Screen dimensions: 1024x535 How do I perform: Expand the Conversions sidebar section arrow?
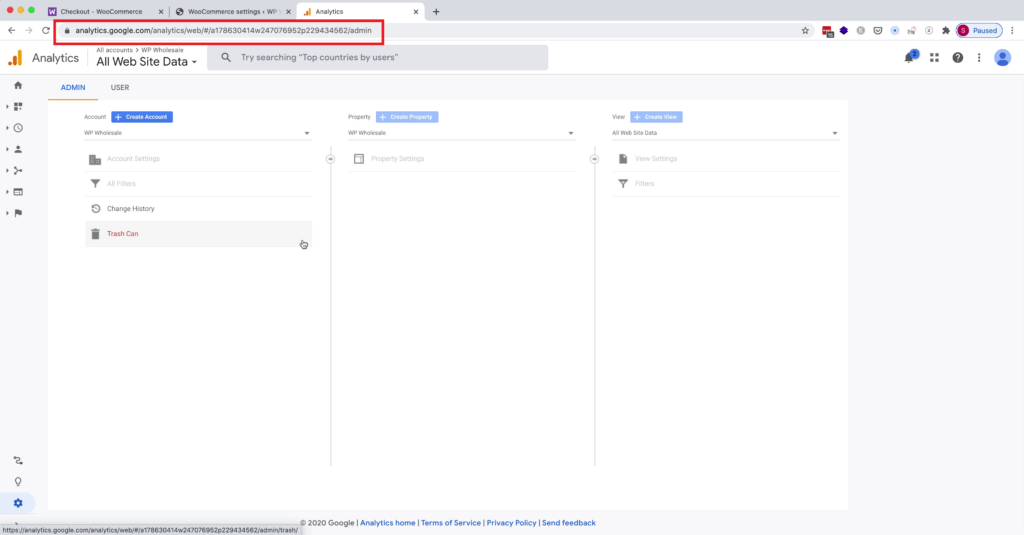coord(7,213)
